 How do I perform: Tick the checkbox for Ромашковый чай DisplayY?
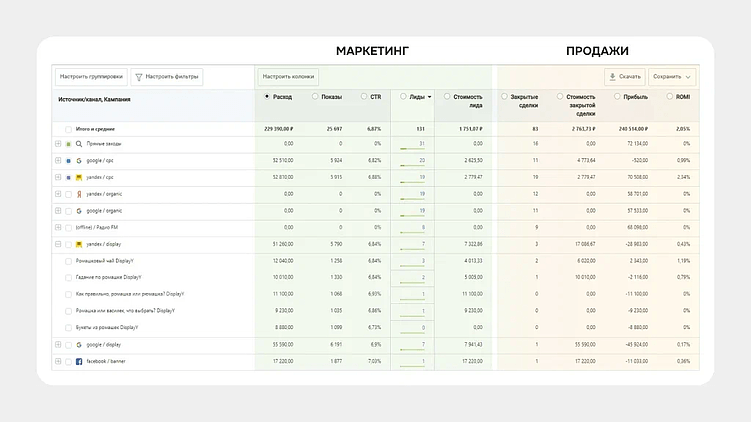pos(68,261)
